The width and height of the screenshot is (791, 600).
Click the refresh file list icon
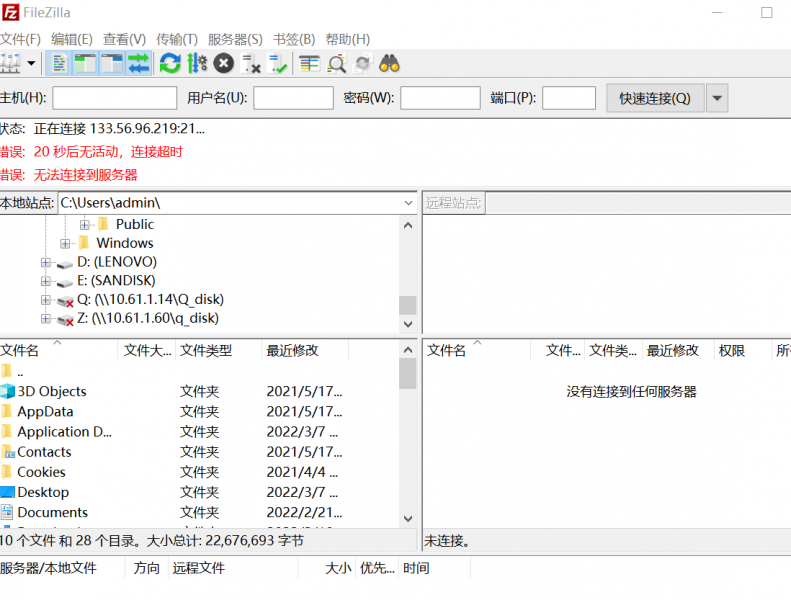click(x=170, y=64)
